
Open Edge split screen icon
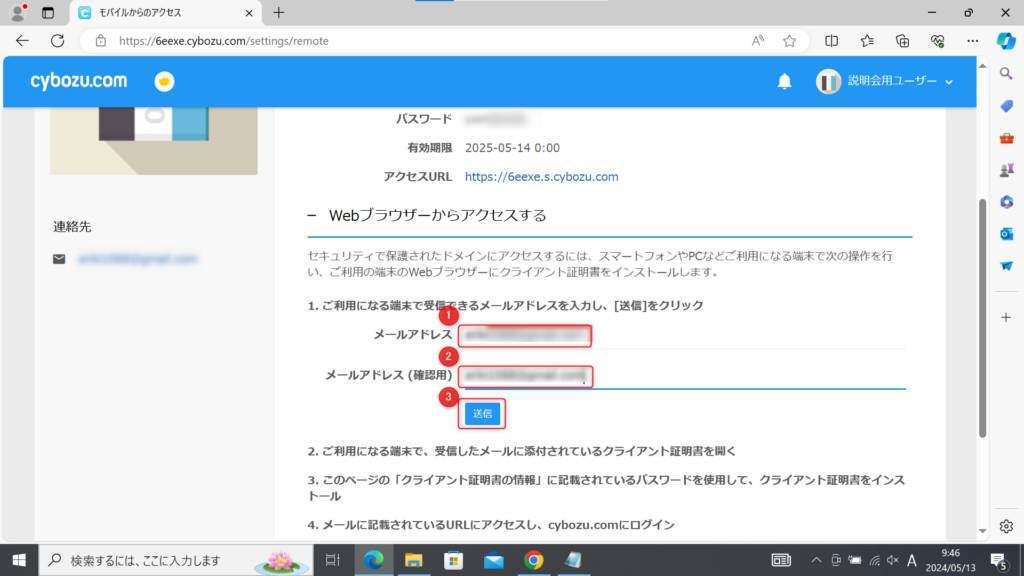pos(831,41)
